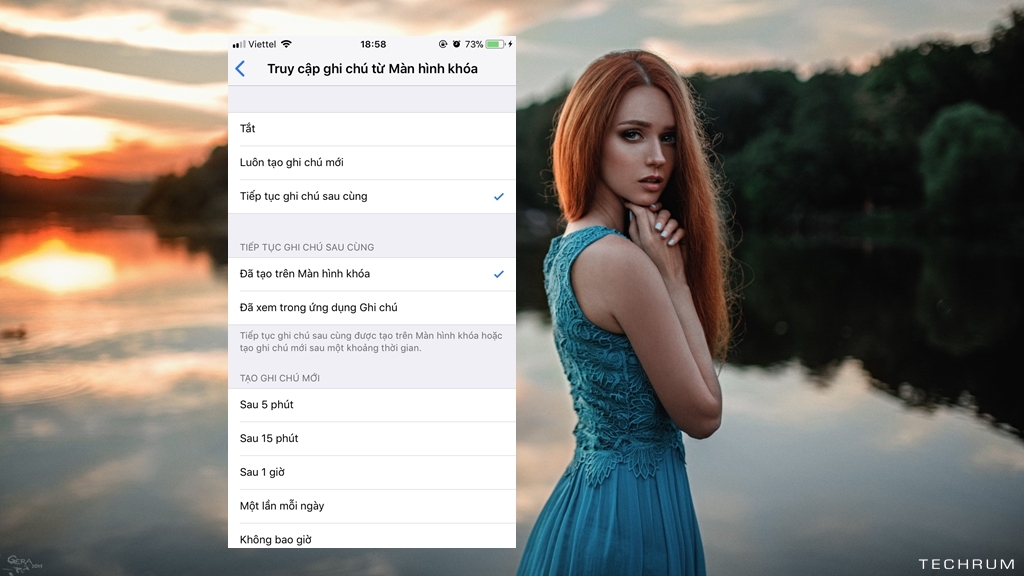
Task: Pick the Sau 5 phút option
Action: click(372, 405)
